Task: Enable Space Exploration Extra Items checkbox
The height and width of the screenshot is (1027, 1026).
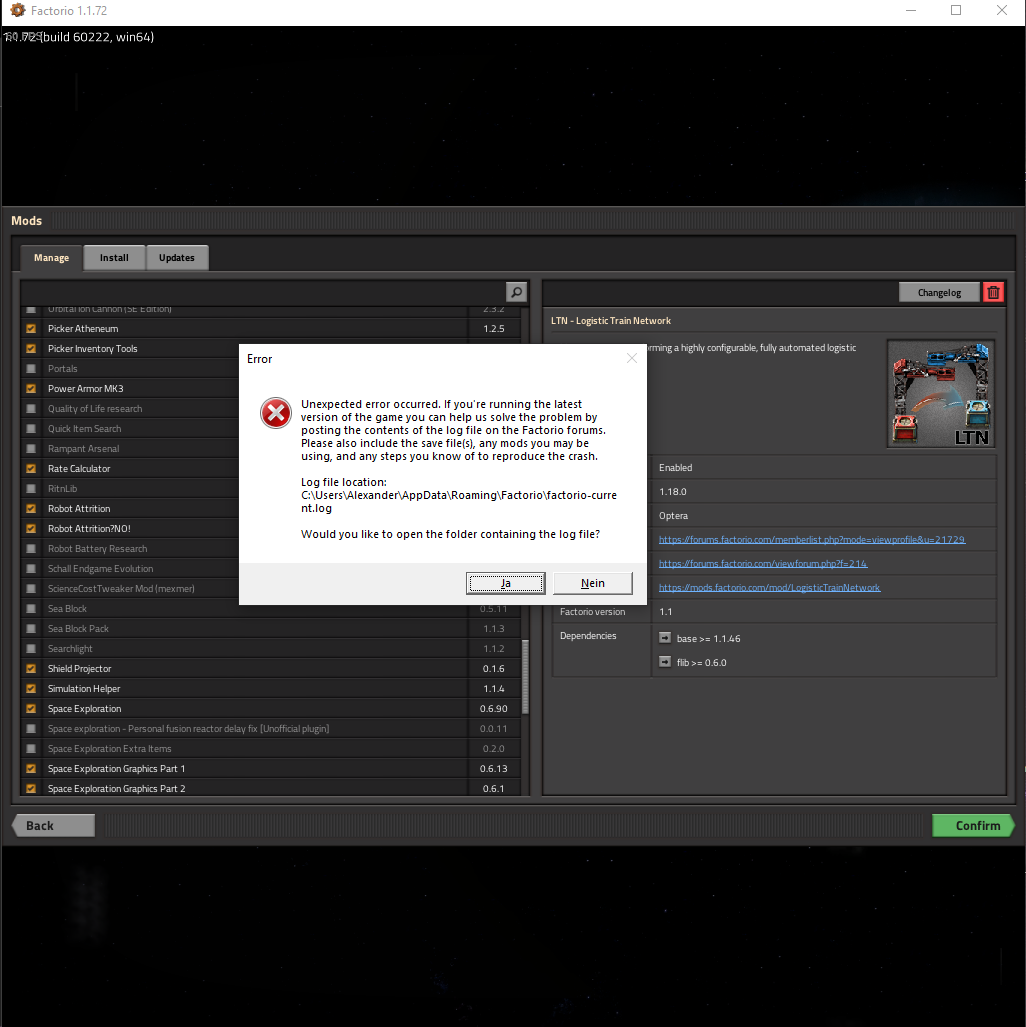Action: point(31,749)
